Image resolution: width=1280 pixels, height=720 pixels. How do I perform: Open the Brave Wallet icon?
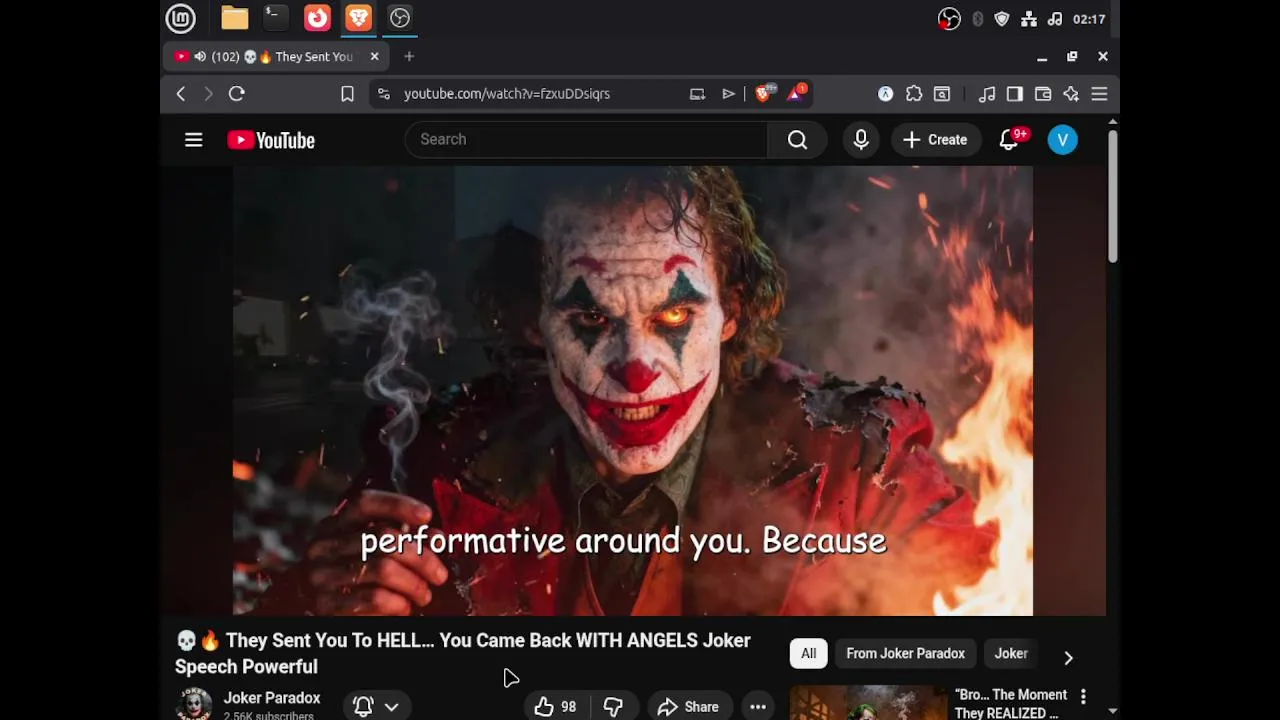click(1043, 93)
